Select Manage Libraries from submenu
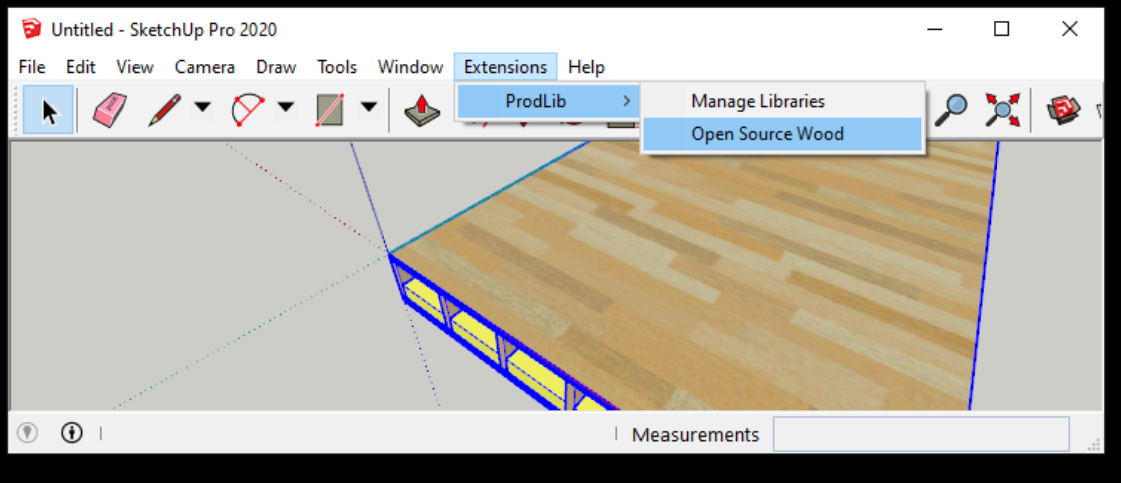 (757, 101)
